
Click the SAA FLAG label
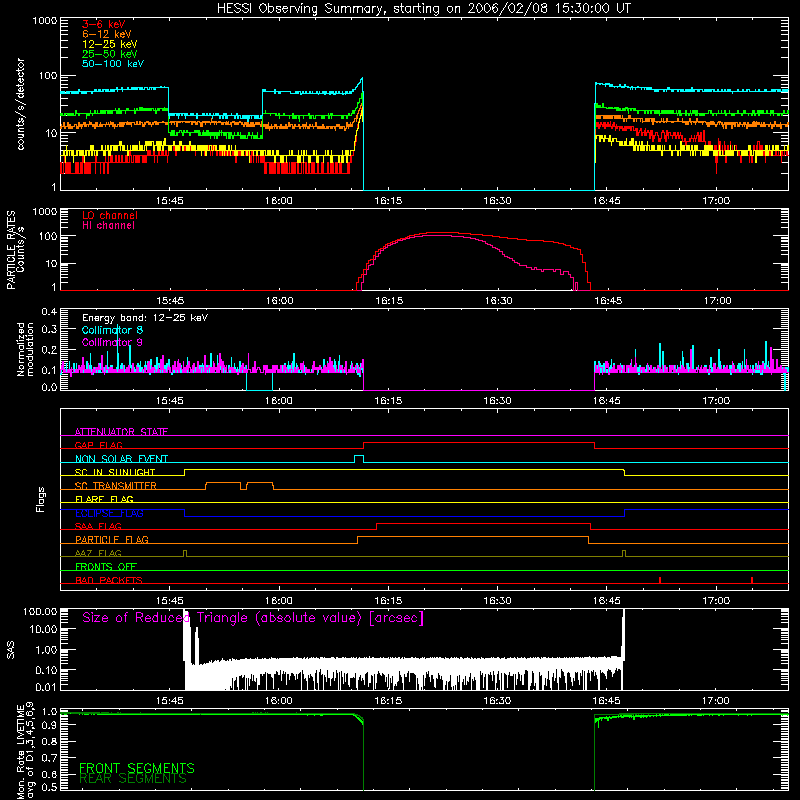click(x=98, y=526)
